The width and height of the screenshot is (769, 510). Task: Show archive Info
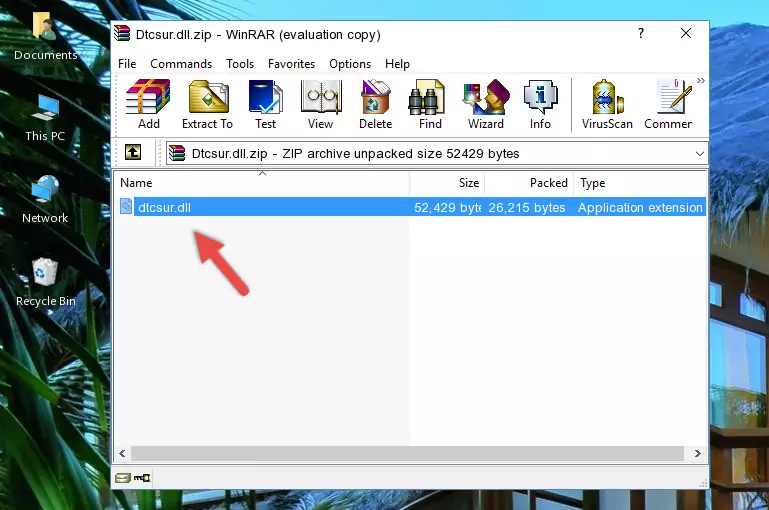click(540, 105)
